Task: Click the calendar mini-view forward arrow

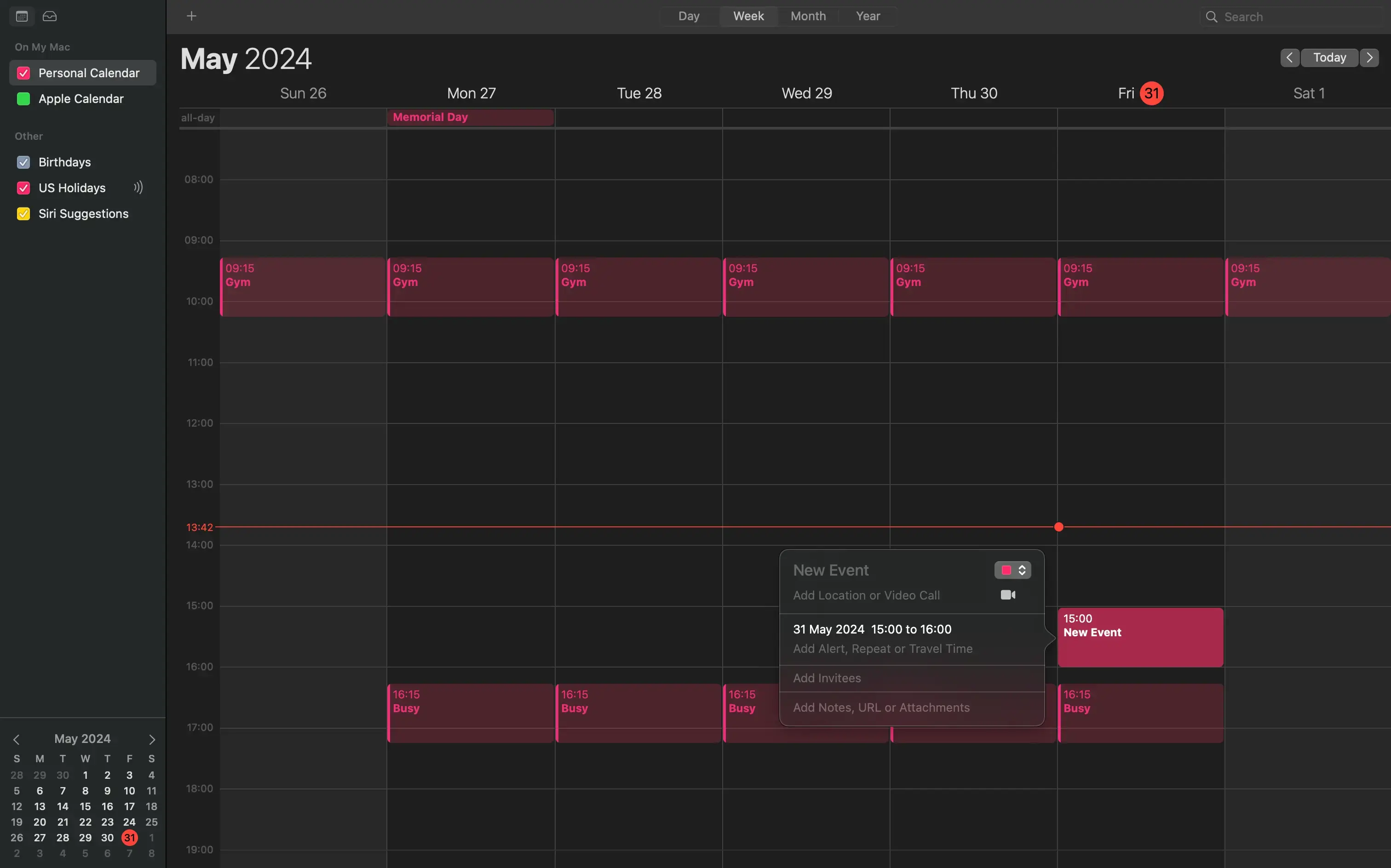Action: point(152,739)
